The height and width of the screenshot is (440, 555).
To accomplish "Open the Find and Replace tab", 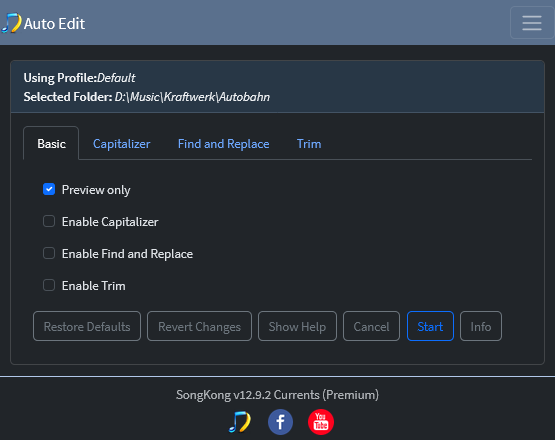I will (223, 143).
